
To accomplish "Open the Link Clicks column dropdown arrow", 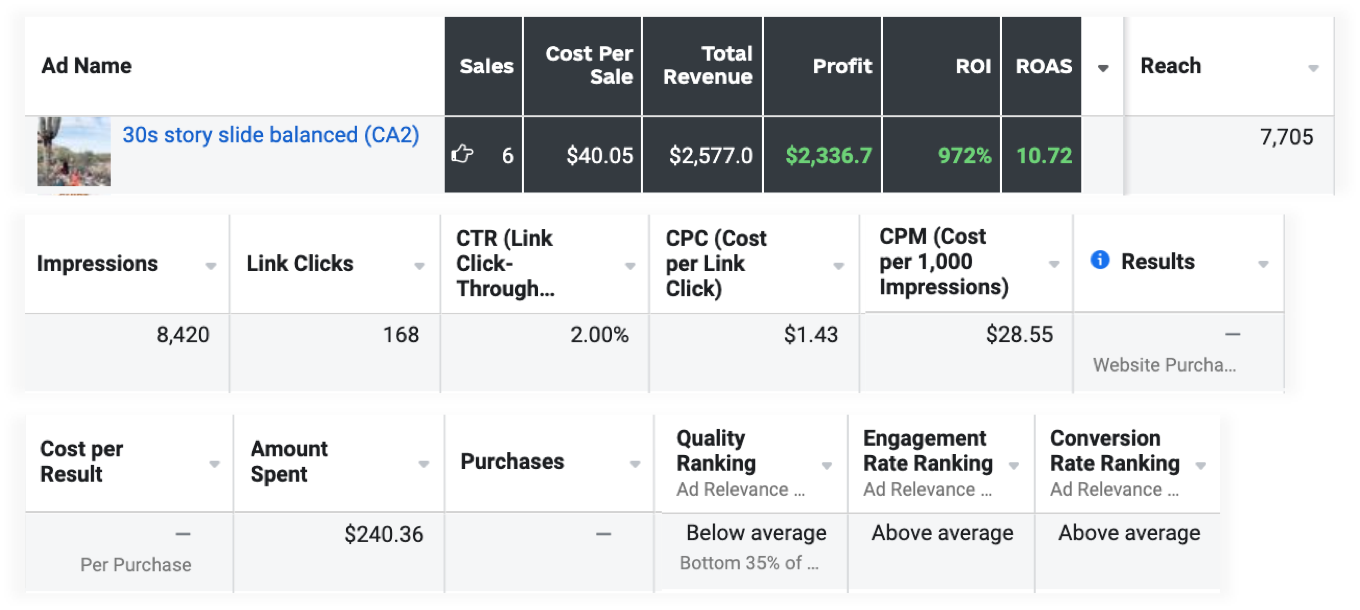I will (x=421, y=266).
